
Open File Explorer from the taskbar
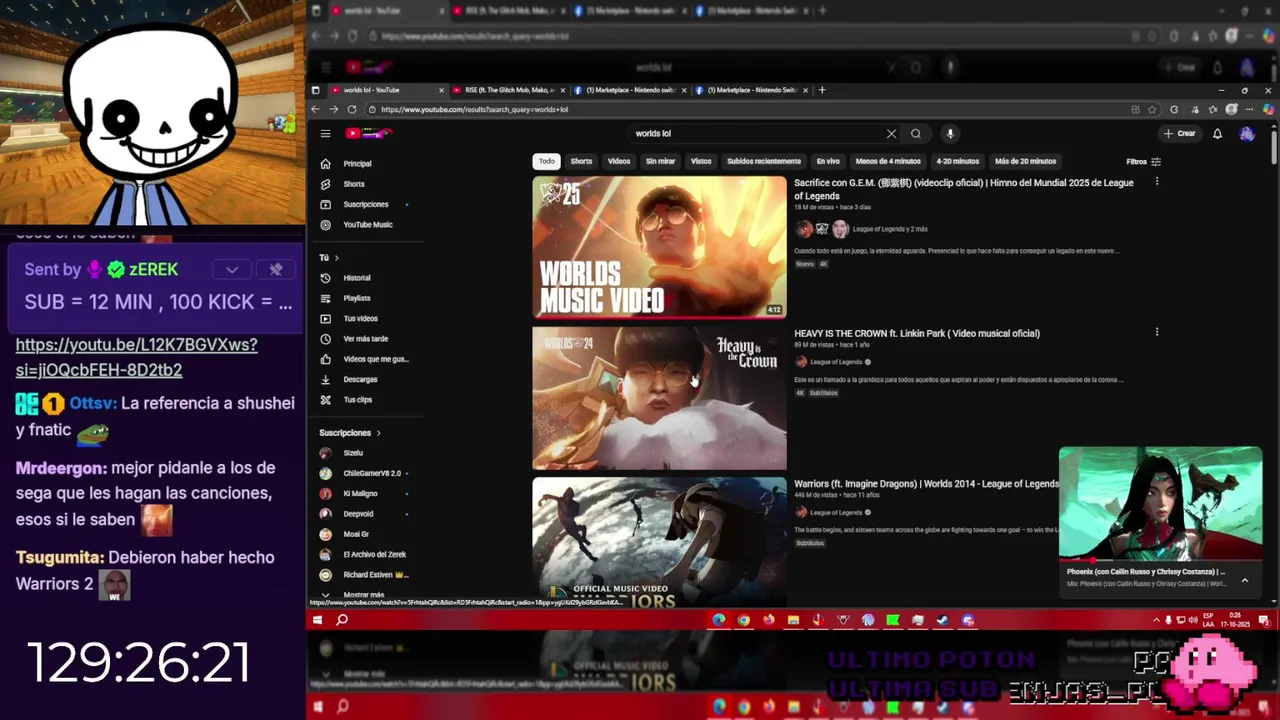tap(793, 620)
